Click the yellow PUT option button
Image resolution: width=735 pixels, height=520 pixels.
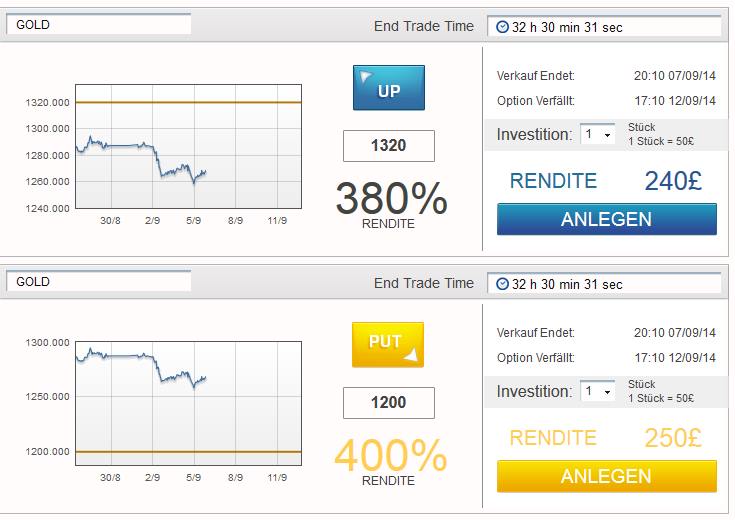tap(388, 345)
